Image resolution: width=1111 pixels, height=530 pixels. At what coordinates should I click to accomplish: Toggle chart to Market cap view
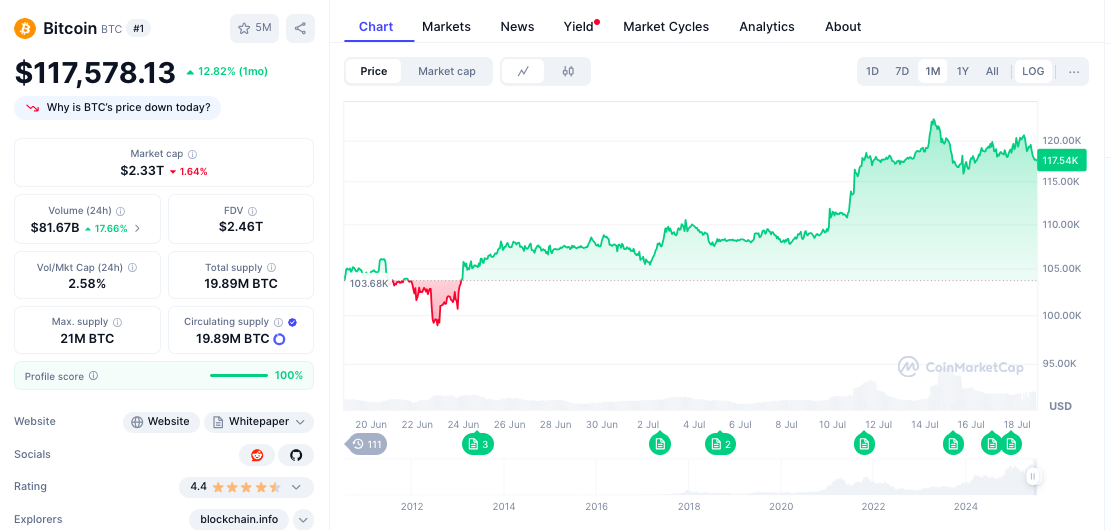[x=447, y=71]
